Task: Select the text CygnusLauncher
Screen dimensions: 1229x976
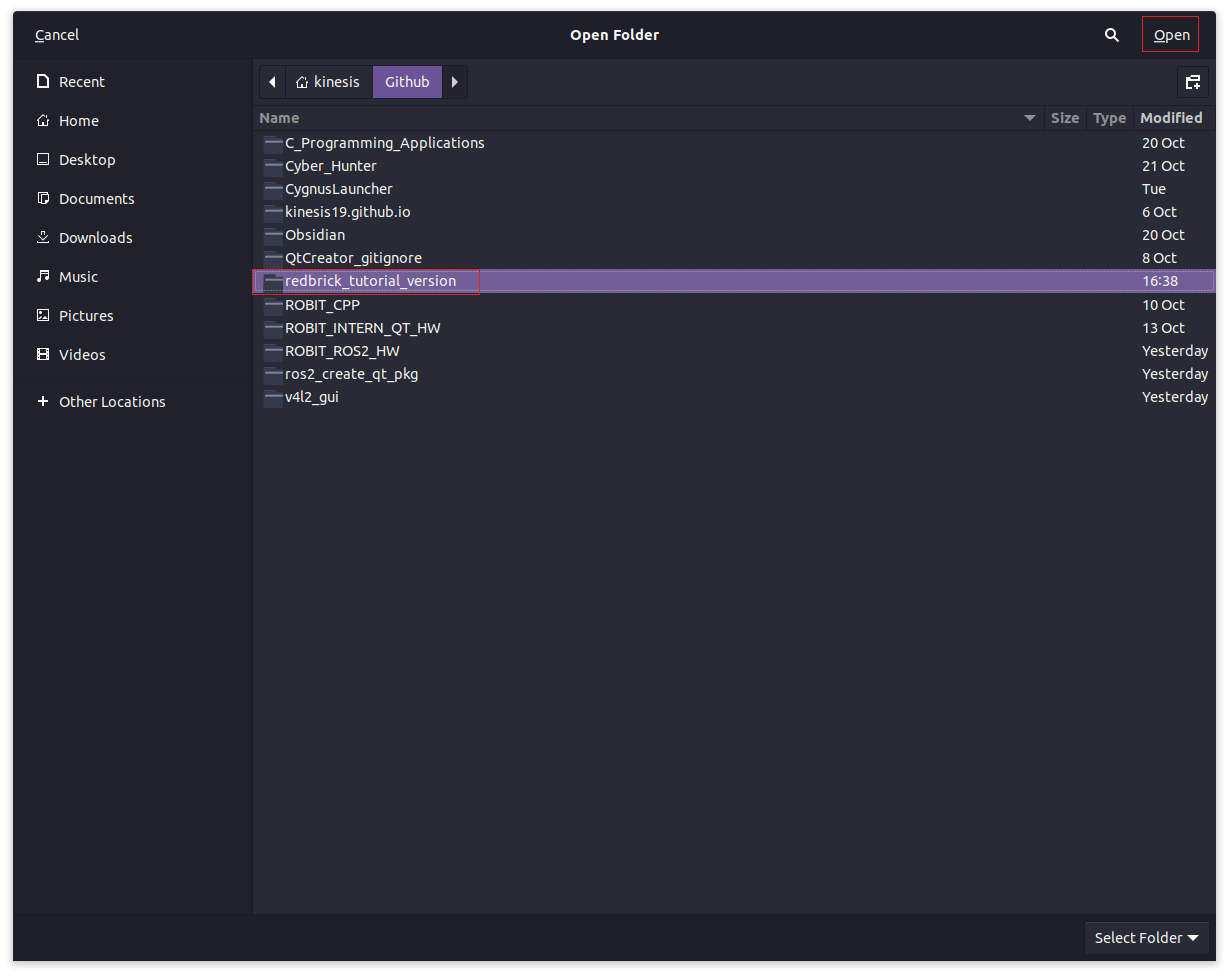Action: click(339, 189)
